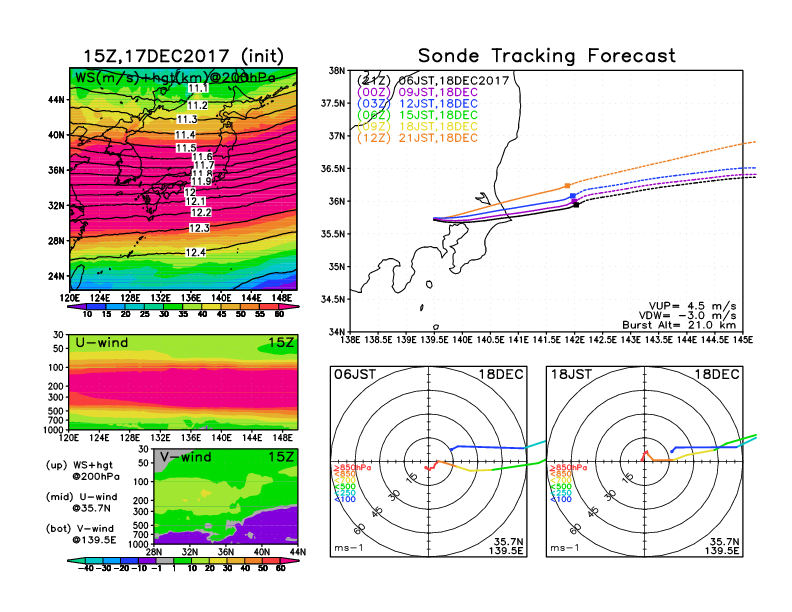
Task: Click the blue burst-point marker on the 03Z track
Action: (x=573, y=195)
